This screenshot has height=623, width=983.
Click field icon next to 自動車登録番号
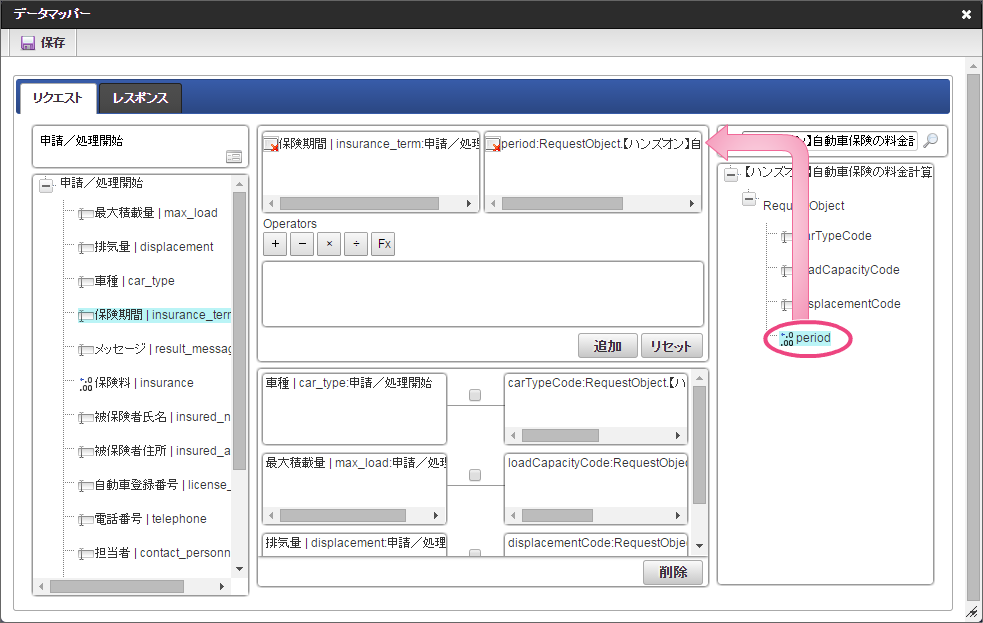click(86, 485)
